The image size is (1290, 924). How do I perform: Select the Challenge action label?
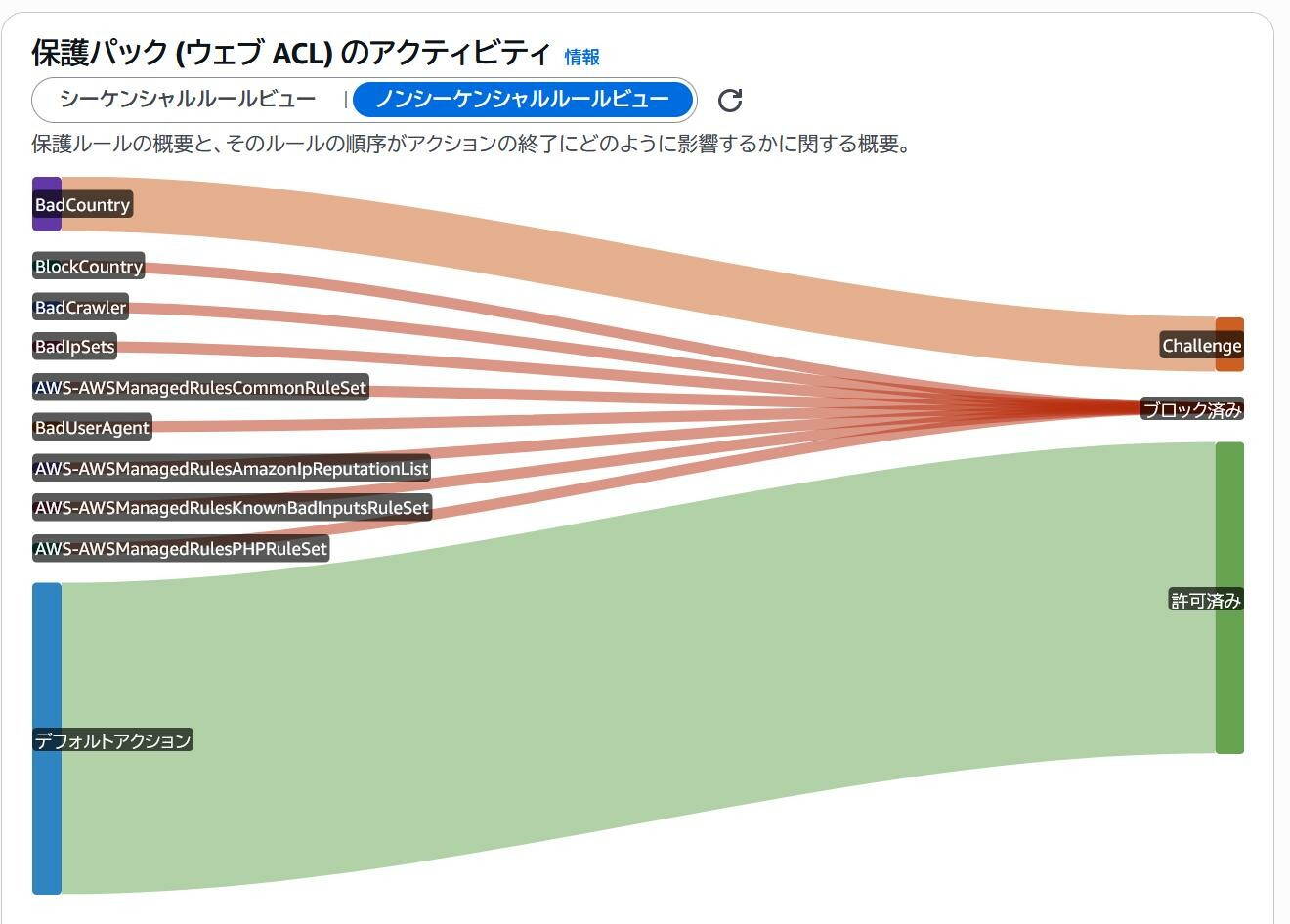(1200, 346)
